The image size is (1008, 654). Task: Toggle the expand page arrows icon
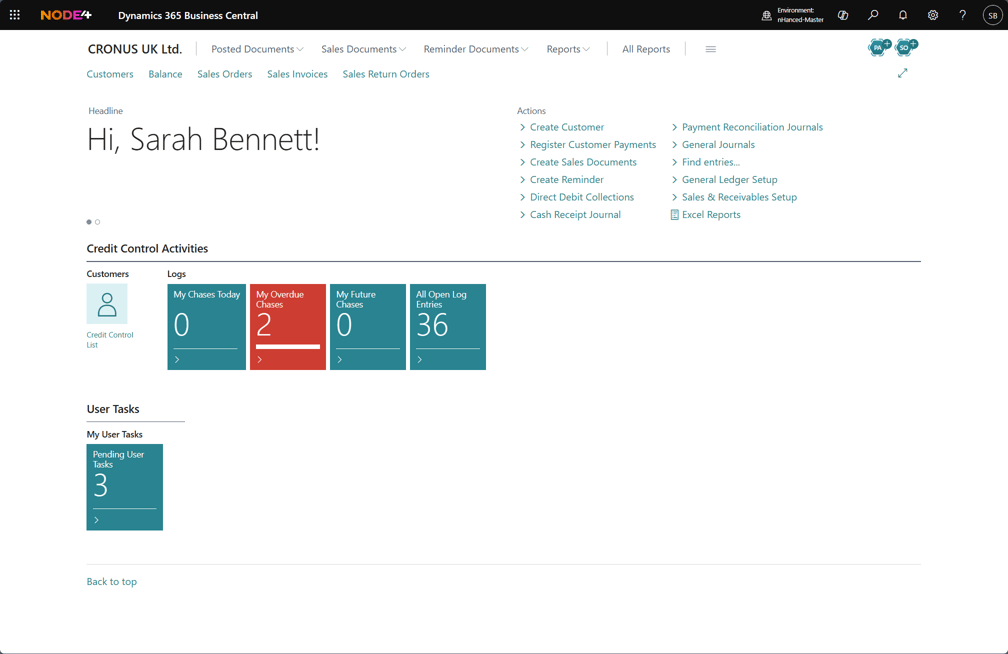(x=903, y=73)
